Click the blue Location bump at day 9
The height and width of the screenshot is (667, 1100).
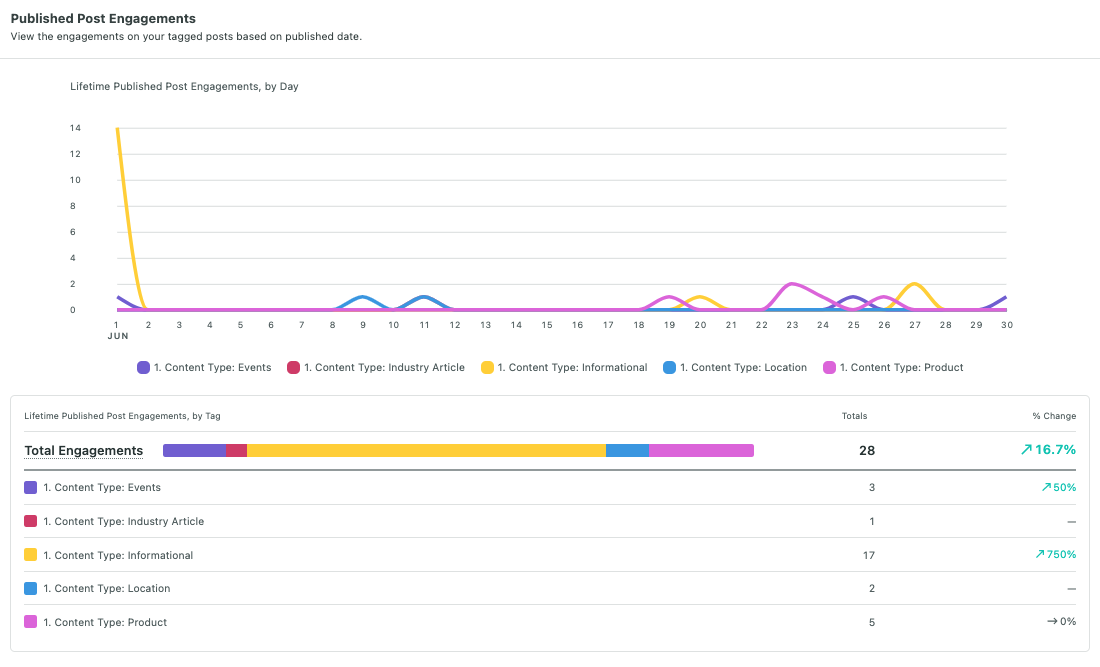[363, 297]
